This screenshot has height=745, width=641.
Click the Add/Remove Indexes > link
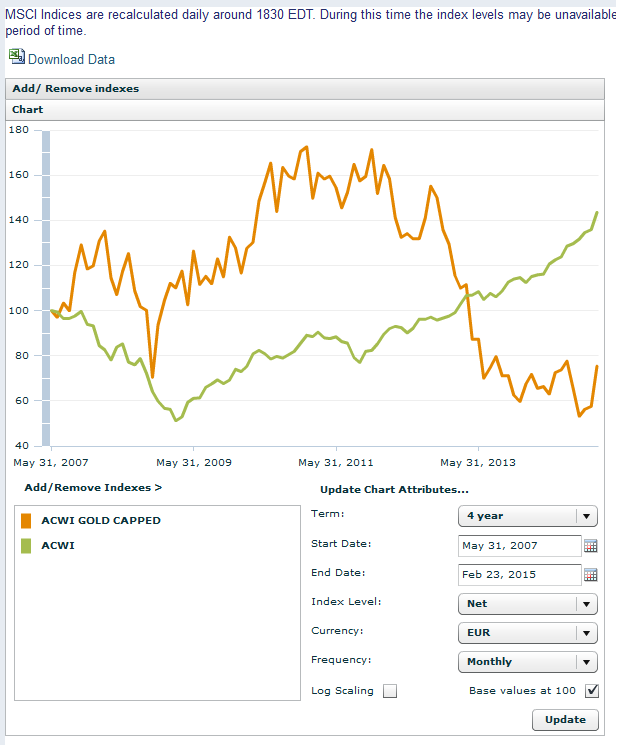(93, 488)
